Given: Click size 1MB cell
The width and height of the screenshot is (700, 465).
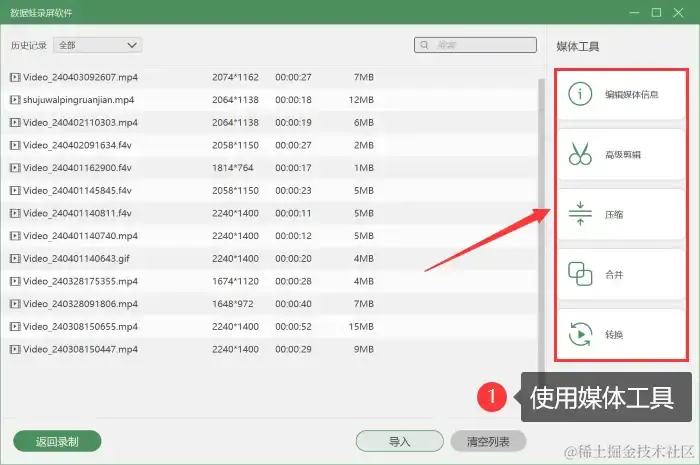Looking at the screenshot, I should (x=364, y=168).
